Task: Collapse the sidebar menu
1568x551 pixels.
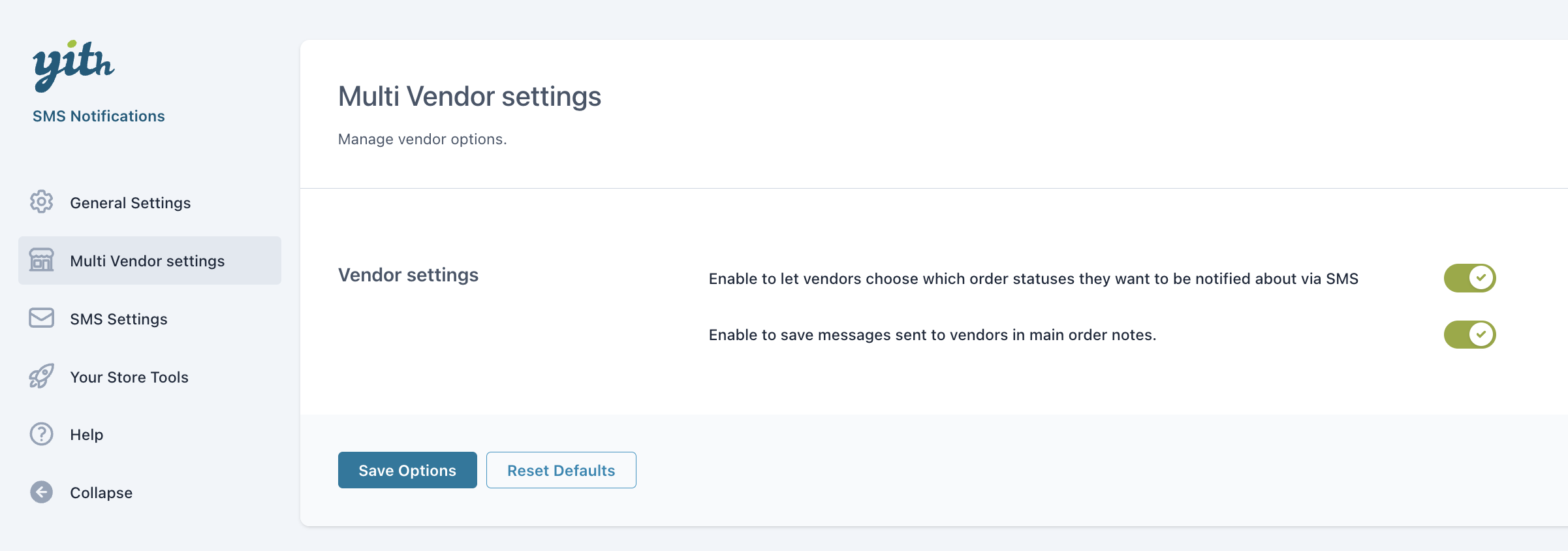Action: tap(101, 493)
